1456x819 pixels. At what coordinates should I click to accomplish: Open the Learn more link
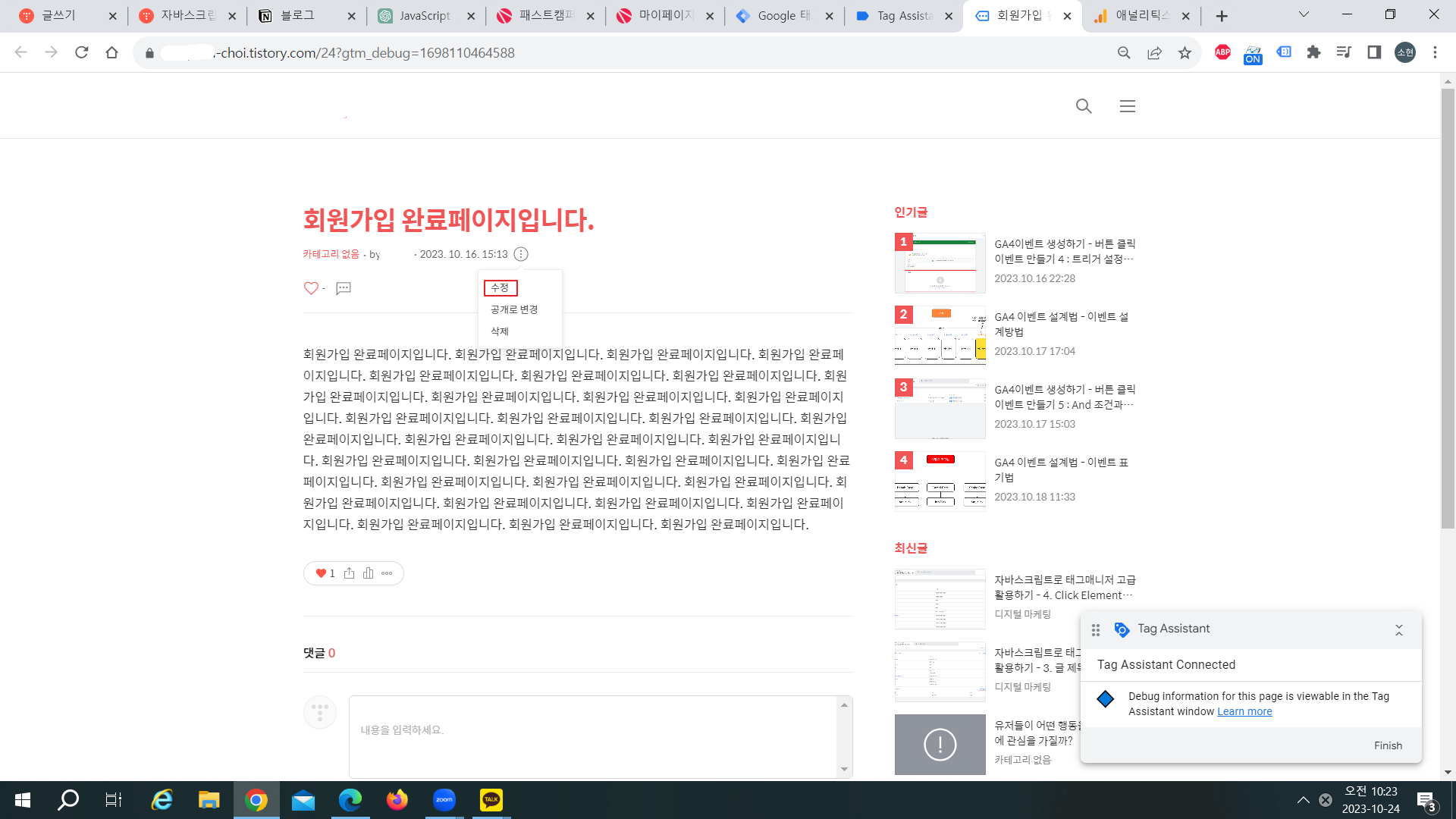(x=1244, y=711)
